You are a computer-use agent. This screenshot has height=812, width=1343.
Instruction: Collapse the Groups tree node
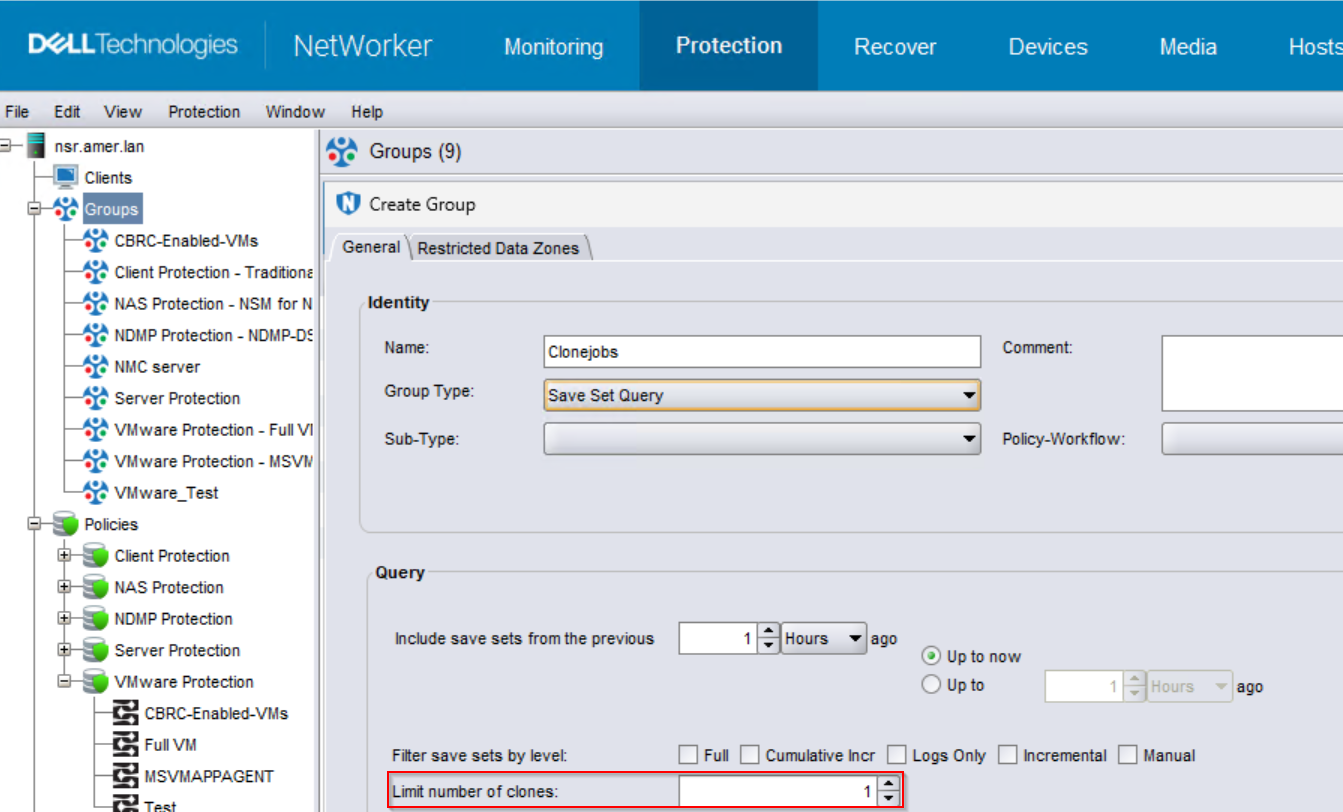[x=35, y=209]
